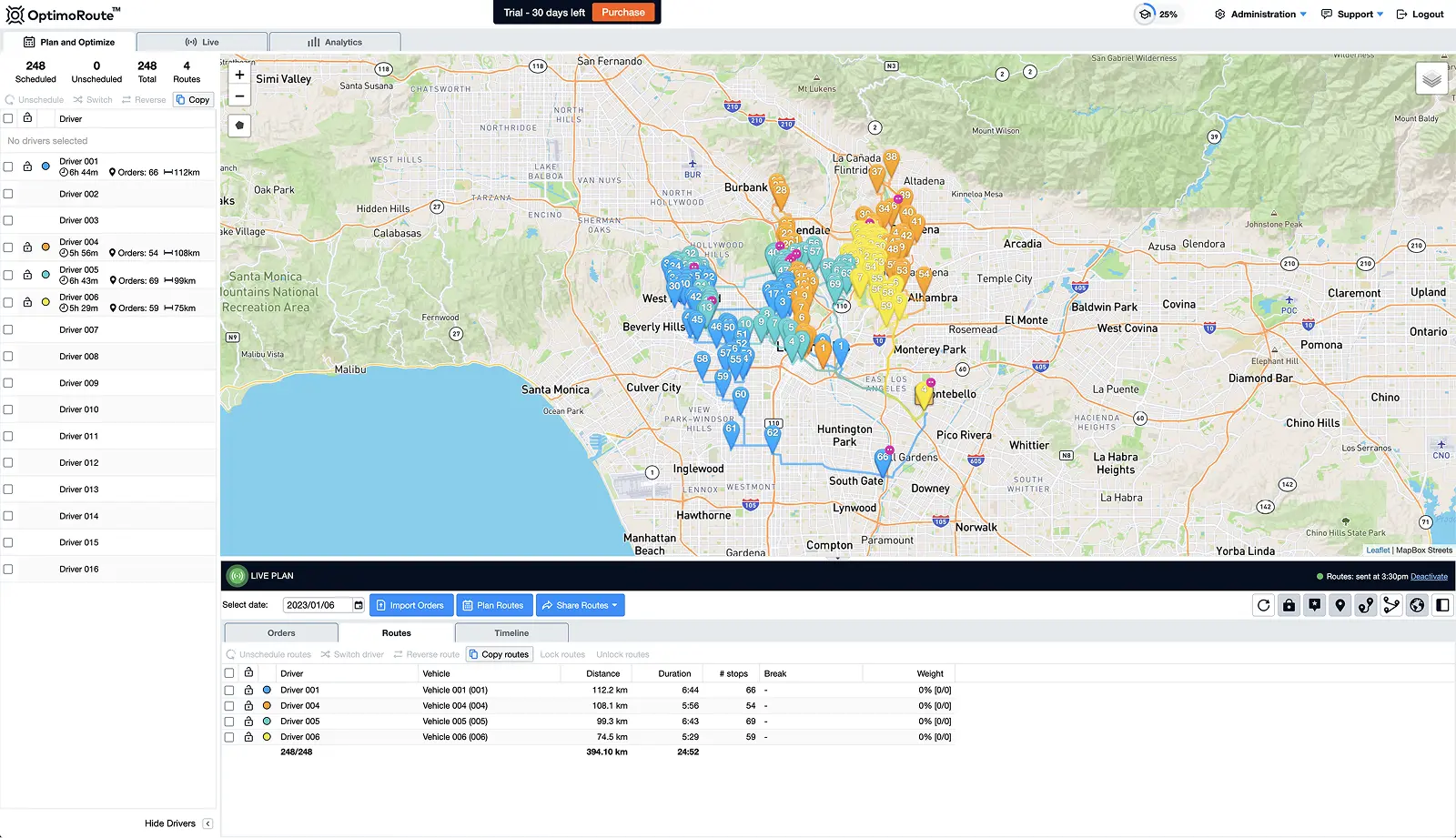Click the lock icon in Driver 005 table row
This screenshot has width=1456, height=838.
pyautogui.click(x=248, y=721)
